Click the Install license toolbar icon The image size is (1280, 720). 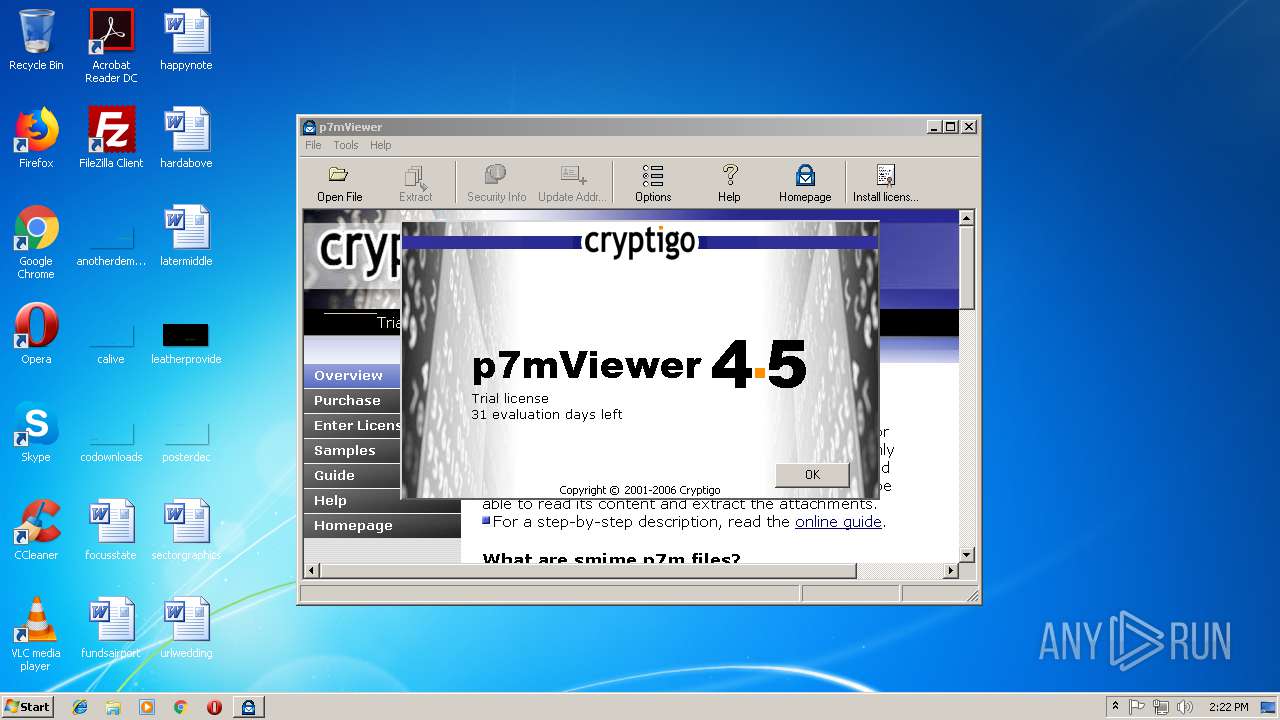[885, 184]
